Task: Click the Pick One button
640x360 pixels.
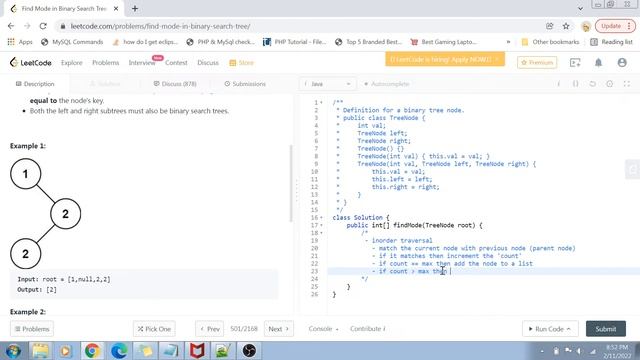Action: (x=154, y=329)
